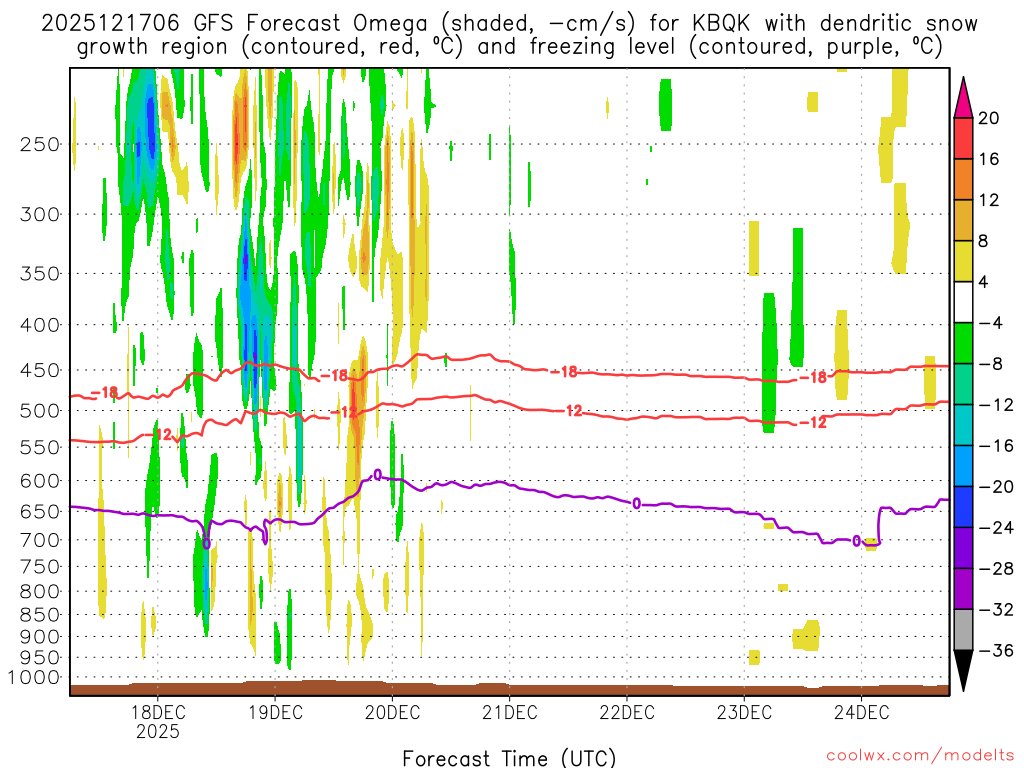Click the colorbar value label -36

coord(996,650)
